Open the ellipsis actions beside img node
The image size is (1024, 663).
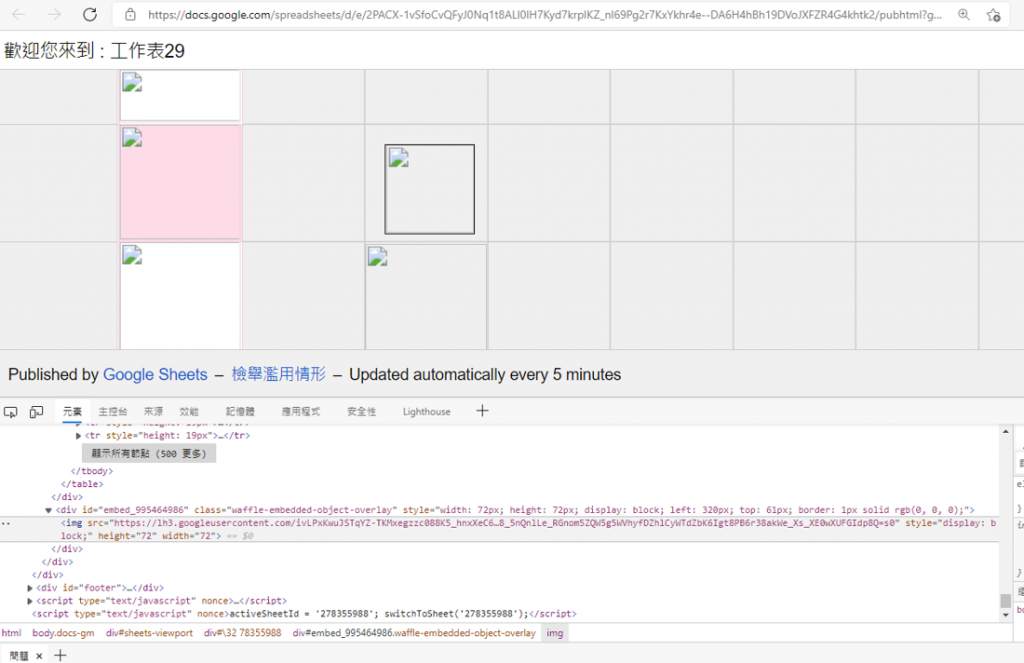click(x=6, y=523)
